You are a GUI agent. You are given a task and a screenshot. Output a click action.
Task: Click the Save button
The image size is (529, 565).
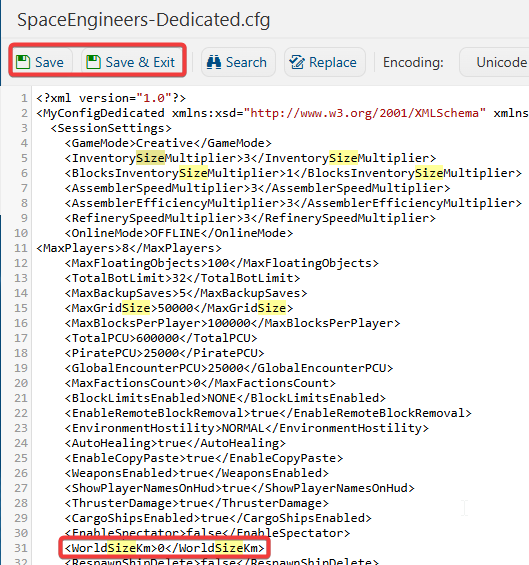[41, 62]
